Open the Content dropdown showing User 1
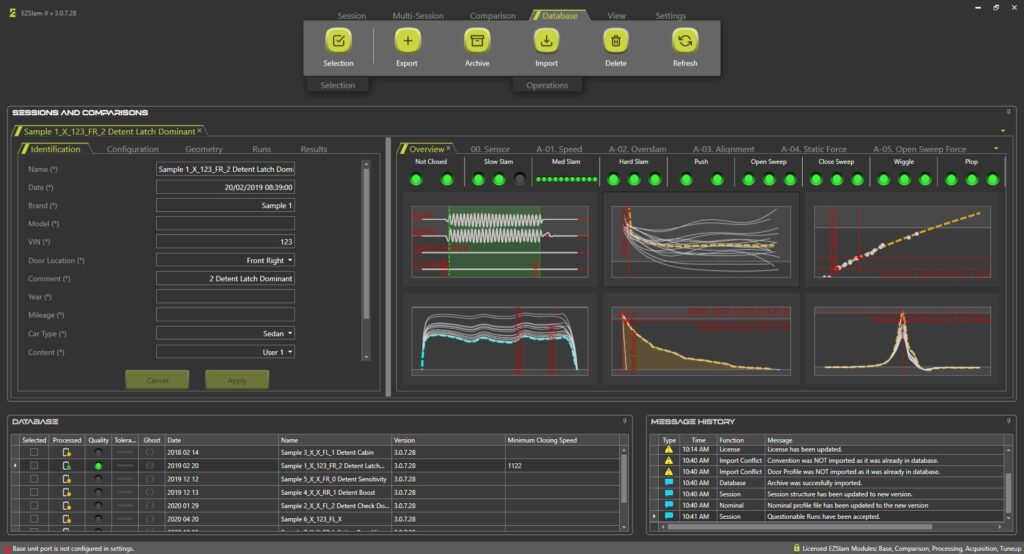Viewport: 1024px width, 554px height. [290, 352]
